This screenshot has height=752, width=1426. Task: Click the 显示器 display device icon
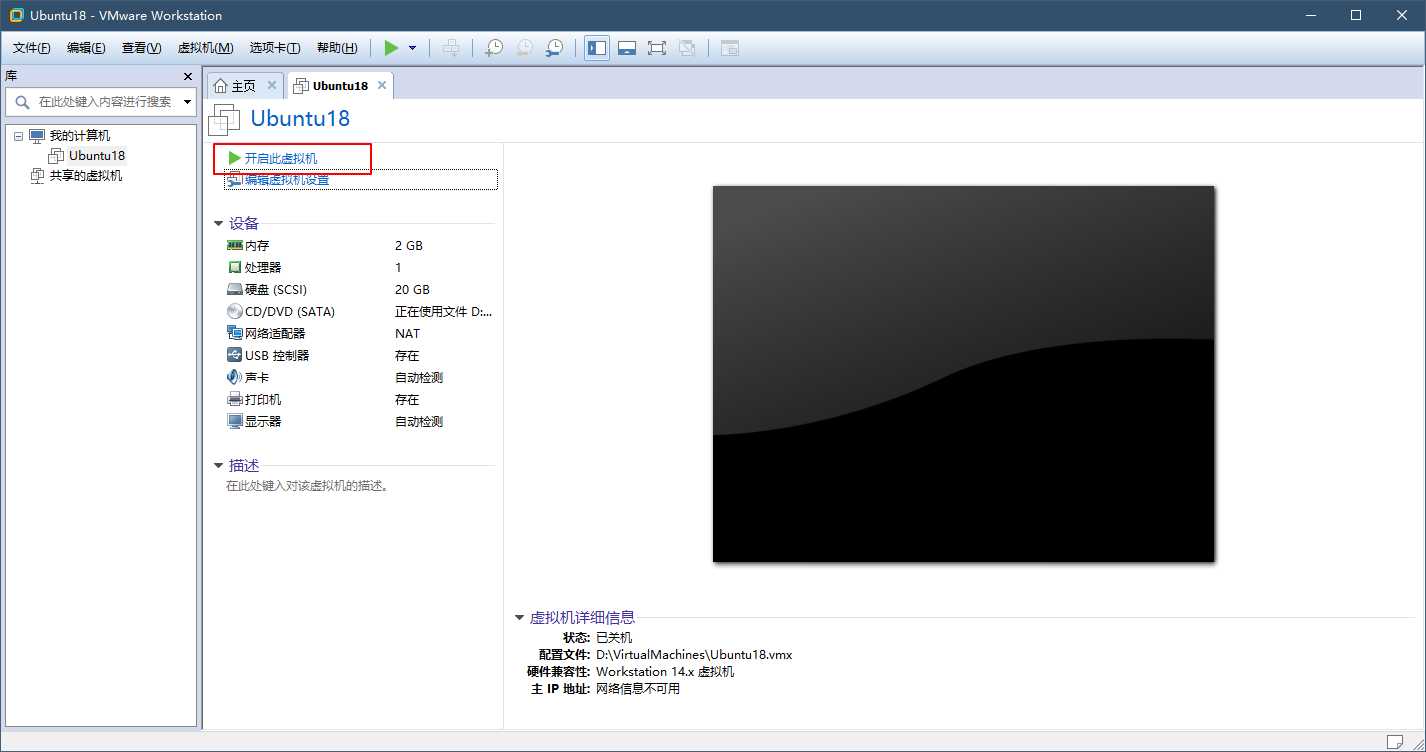click(x=235, y=421)
